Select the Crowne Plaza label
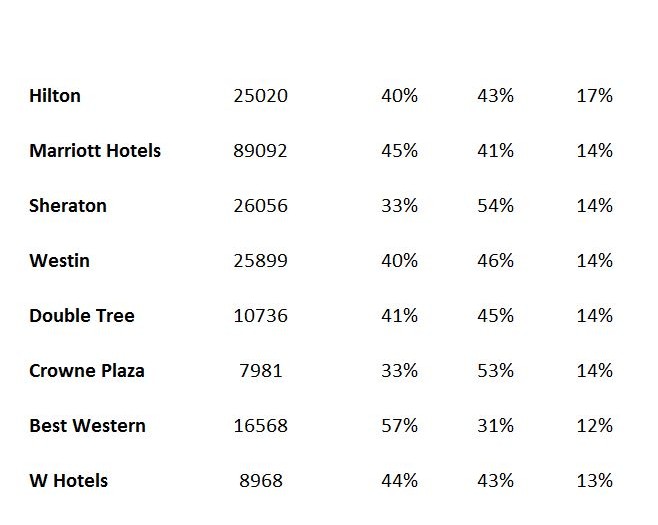Image resolution: width=658 pixels, height=525 pixels. 87,371
